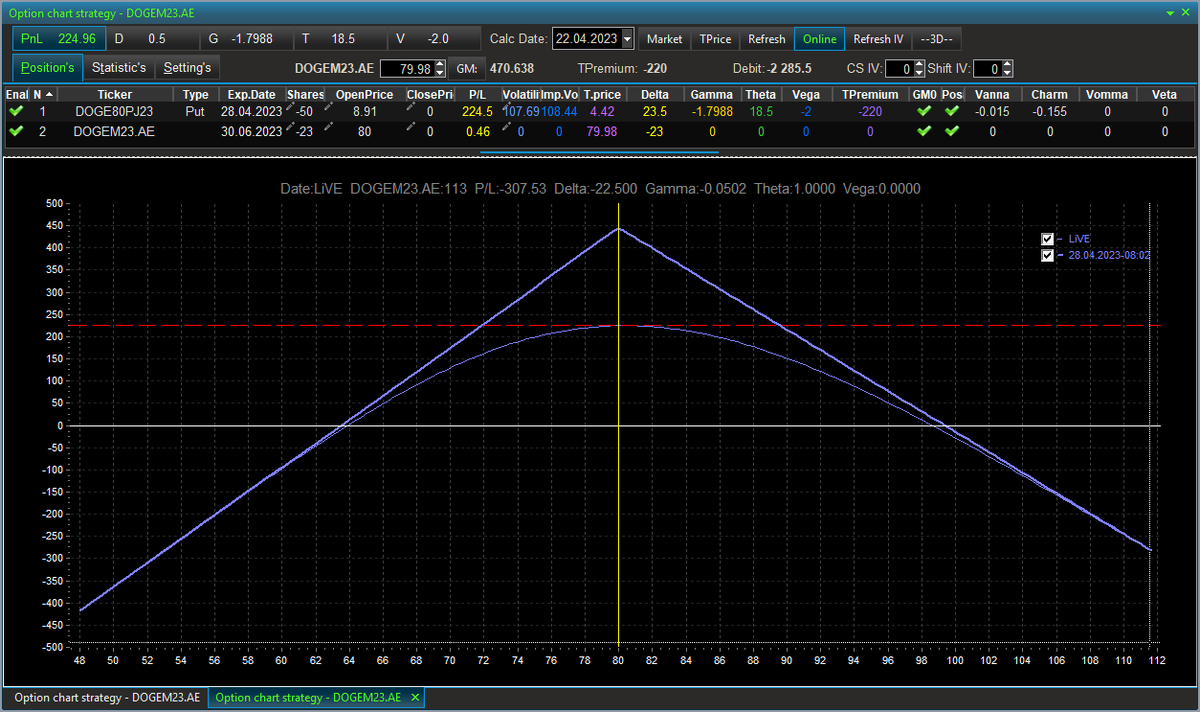Edit Shares value for DOGE80PJ23 via pencil icon
This screenshot has width=1200, height=712.
pos(292,105)
